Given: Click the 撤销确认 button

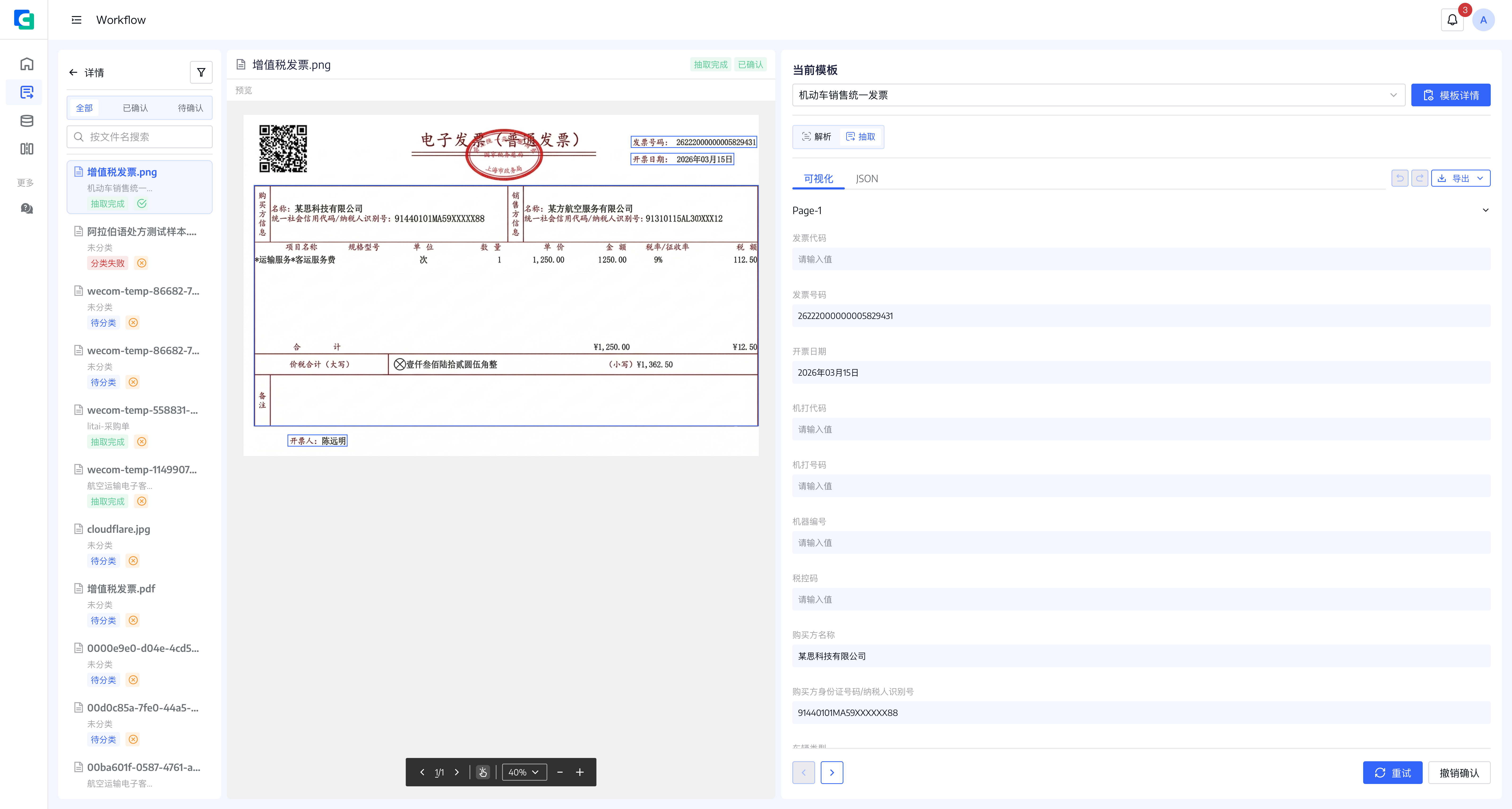Looking at the screenshot, I should pos(1459,773).
